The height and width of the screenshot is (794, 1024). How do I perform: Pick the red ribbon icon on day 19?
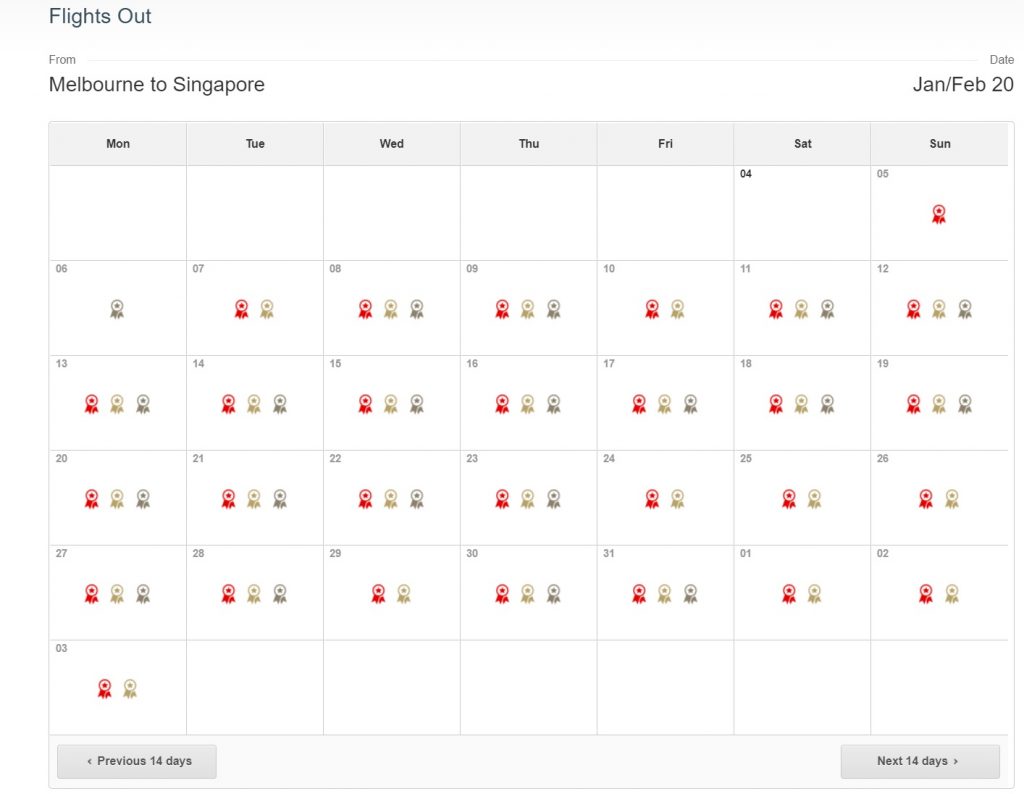pyautogui.click(x=914, y=404)
